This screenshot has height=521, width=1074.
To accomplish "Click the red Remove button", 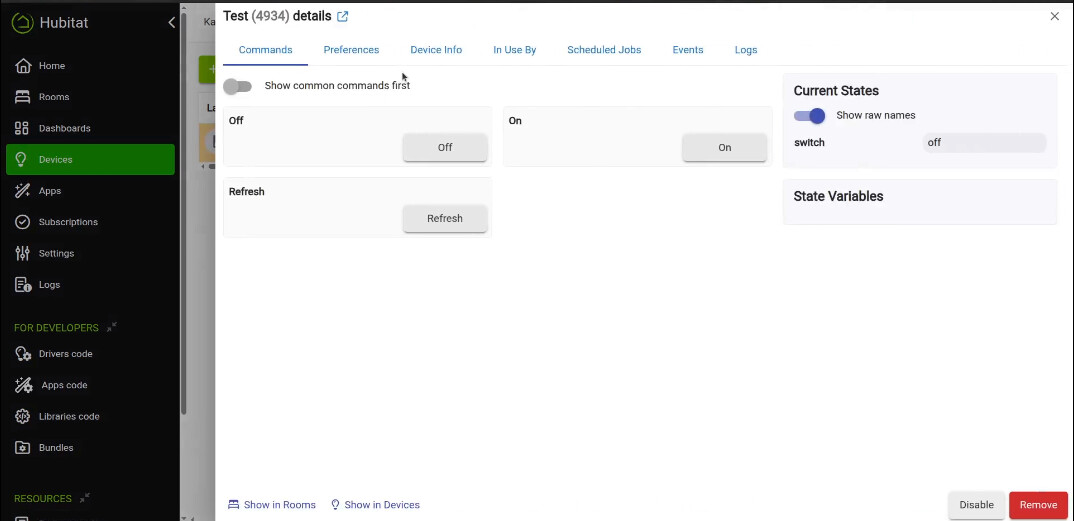I will coord(1038,505).
